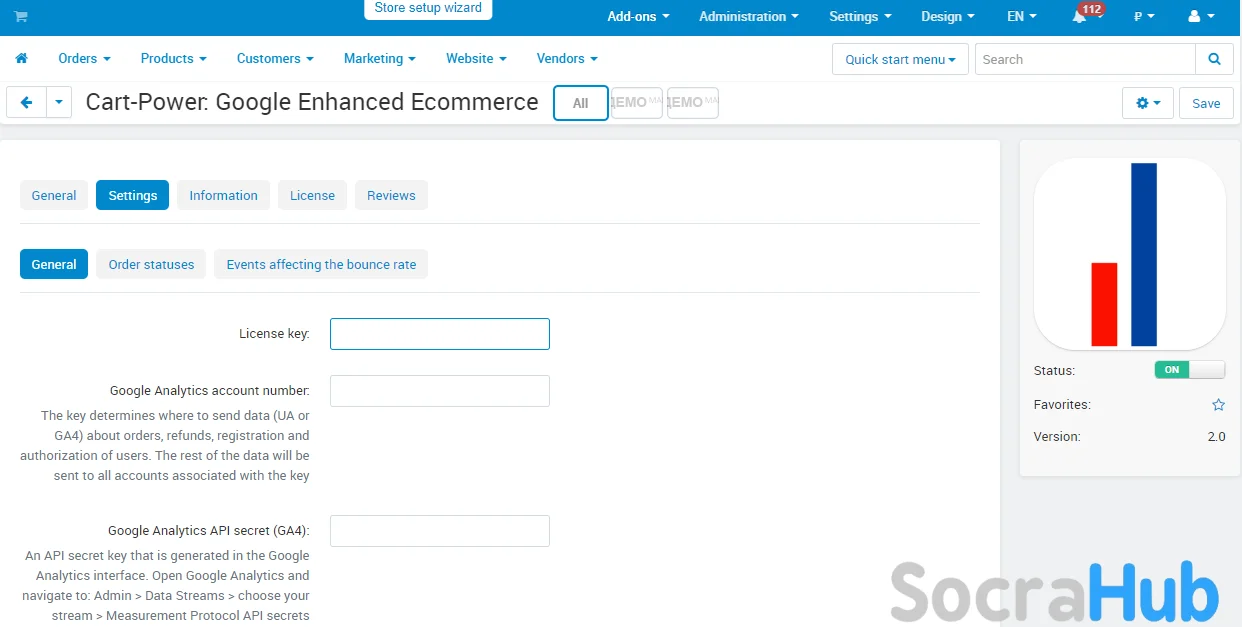Click Google Analytics API secret field
Image resolution: width=1242 pixels, height=627 pixels.
click(x=440, y=531)
